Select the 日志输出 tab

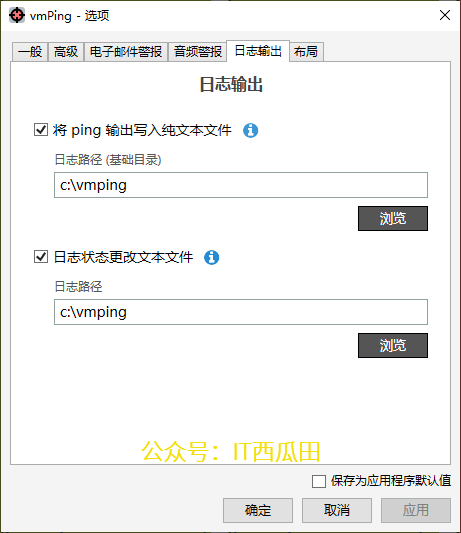pos(258,51)
